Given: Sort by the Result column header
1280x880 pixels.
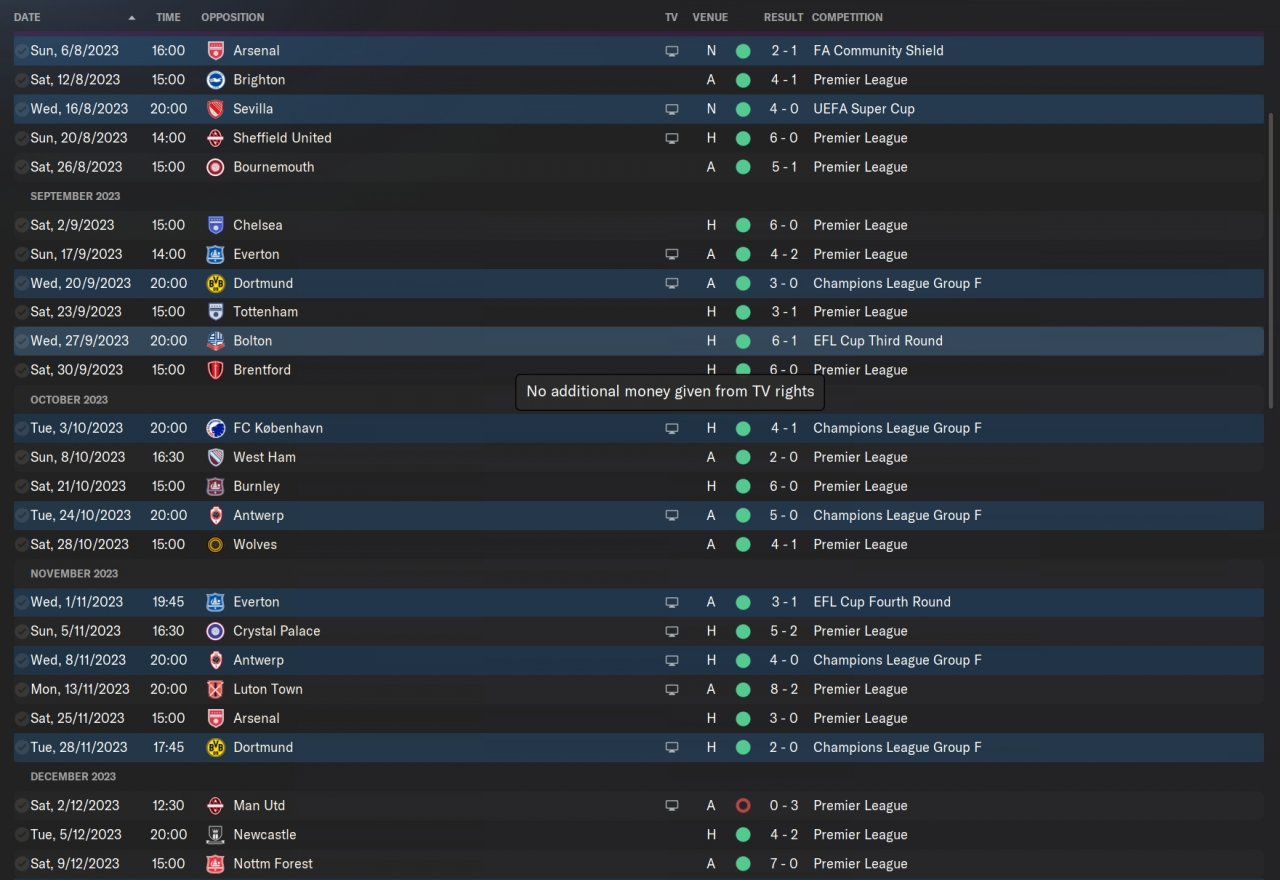Looking at the screenshot, I should 783,17.
